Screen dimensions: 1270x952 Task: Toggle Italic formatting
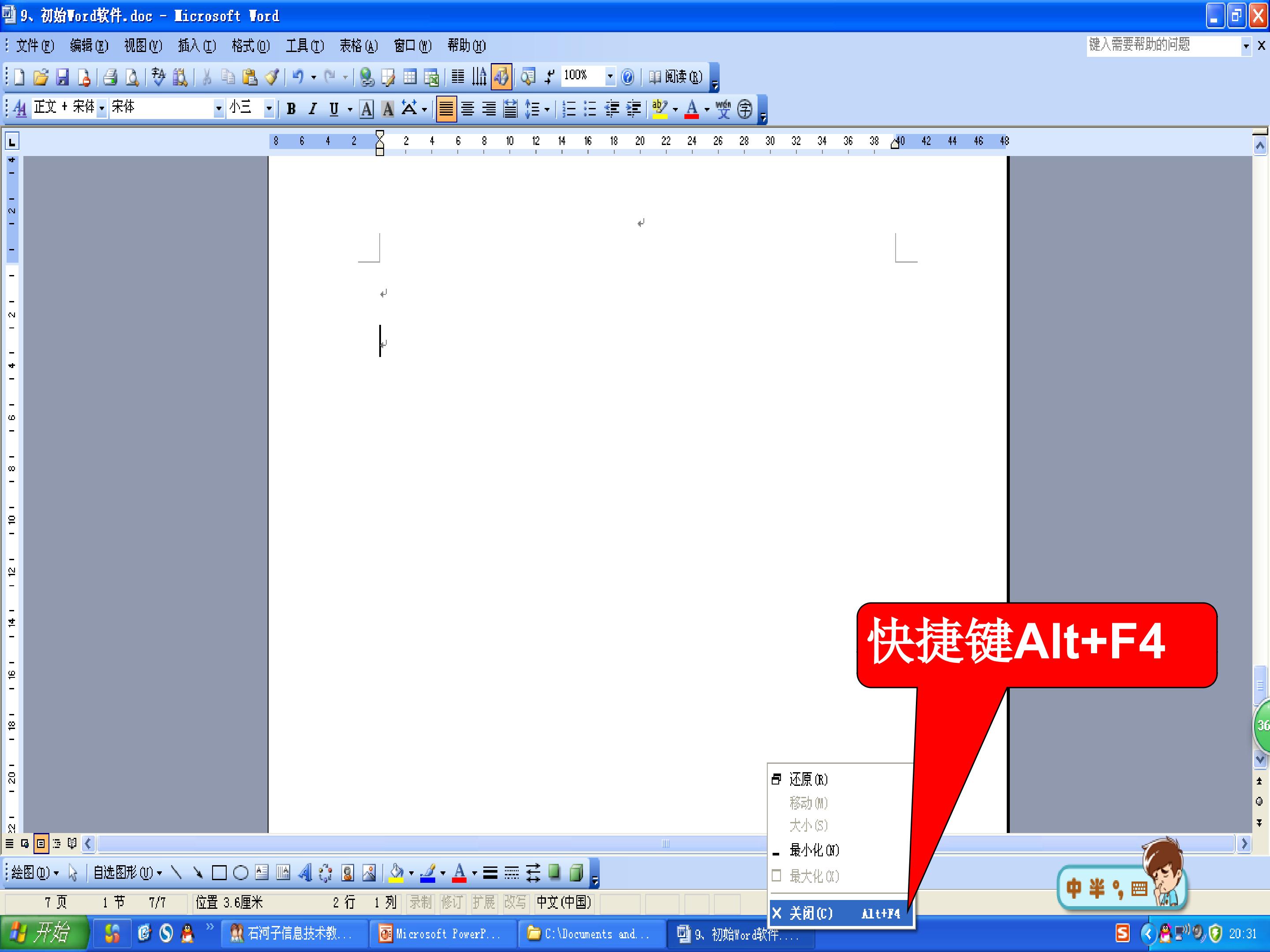312,108
